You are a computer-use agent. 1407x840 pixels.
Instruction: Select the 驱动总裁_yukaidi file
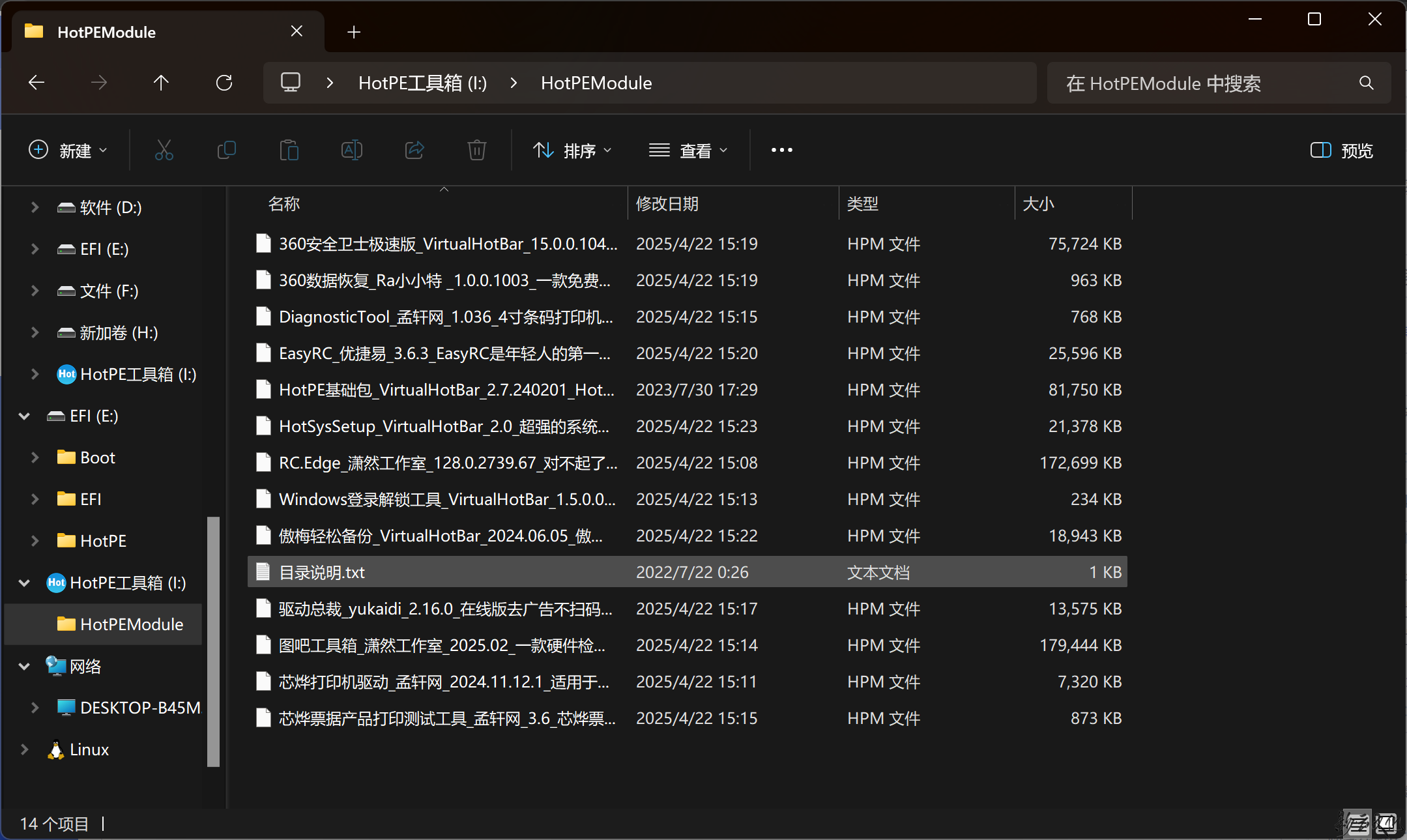click(x=688, y=609)
